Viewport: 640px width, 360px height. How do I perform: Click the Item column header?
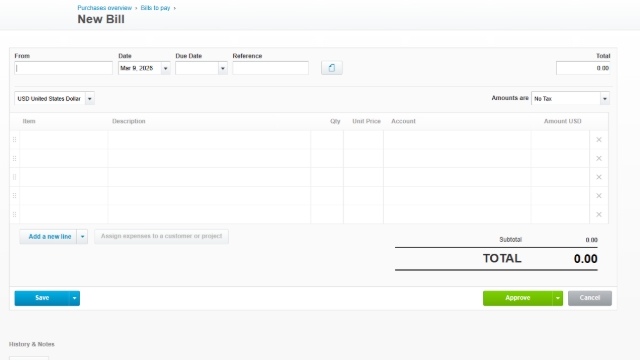click(29, 121)
